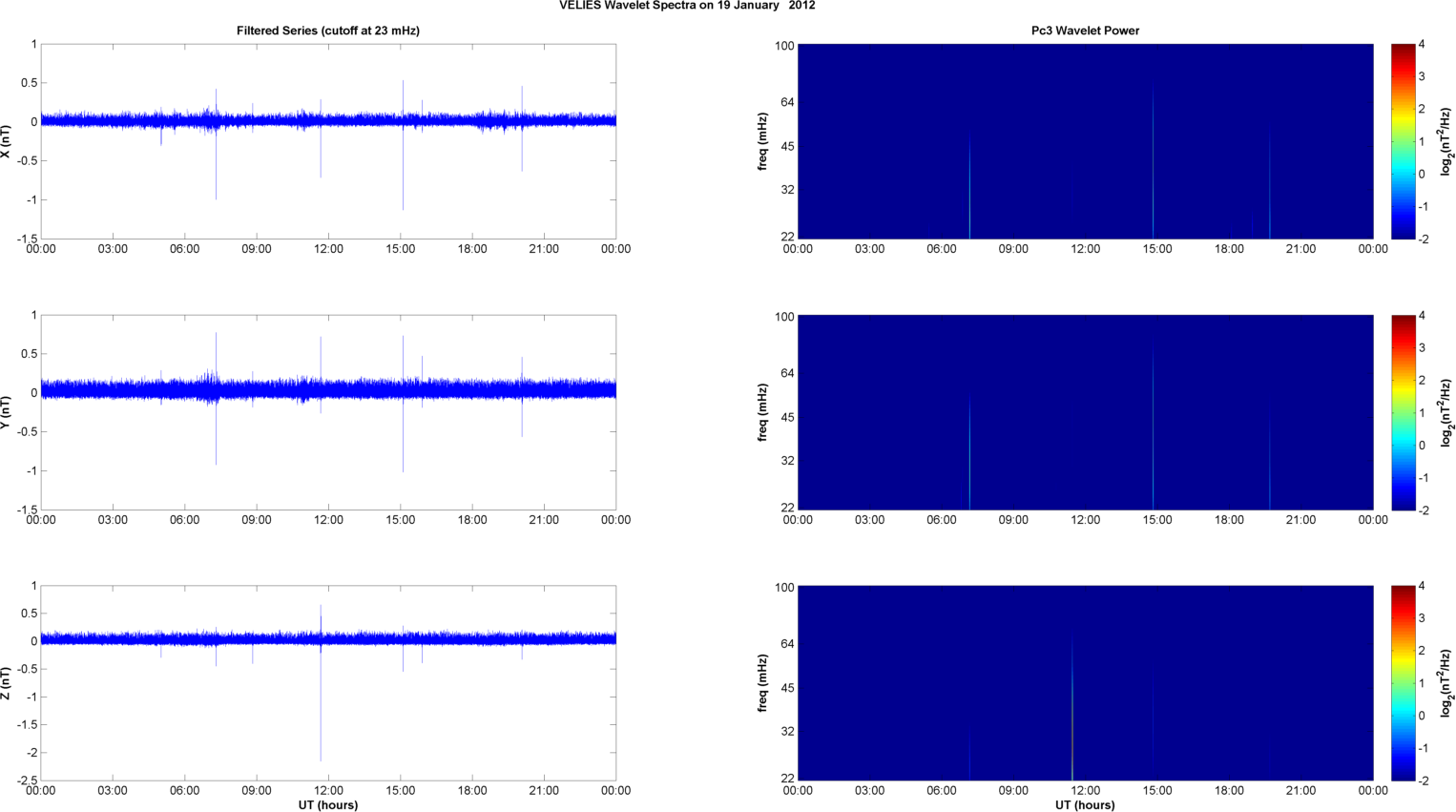Click the middle wavelet power spectrogram

(1085, 412)
